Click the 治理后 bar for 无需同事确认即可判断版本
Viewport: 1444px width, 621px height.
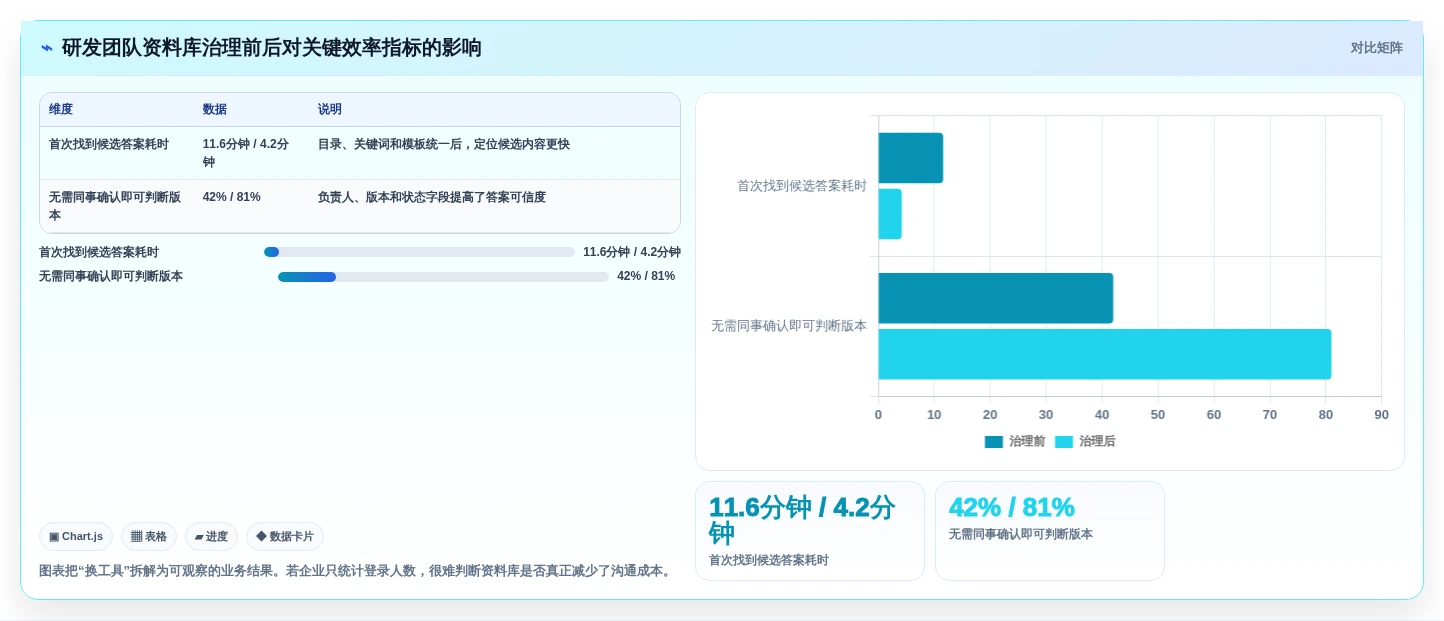(x=1104, y=354)
